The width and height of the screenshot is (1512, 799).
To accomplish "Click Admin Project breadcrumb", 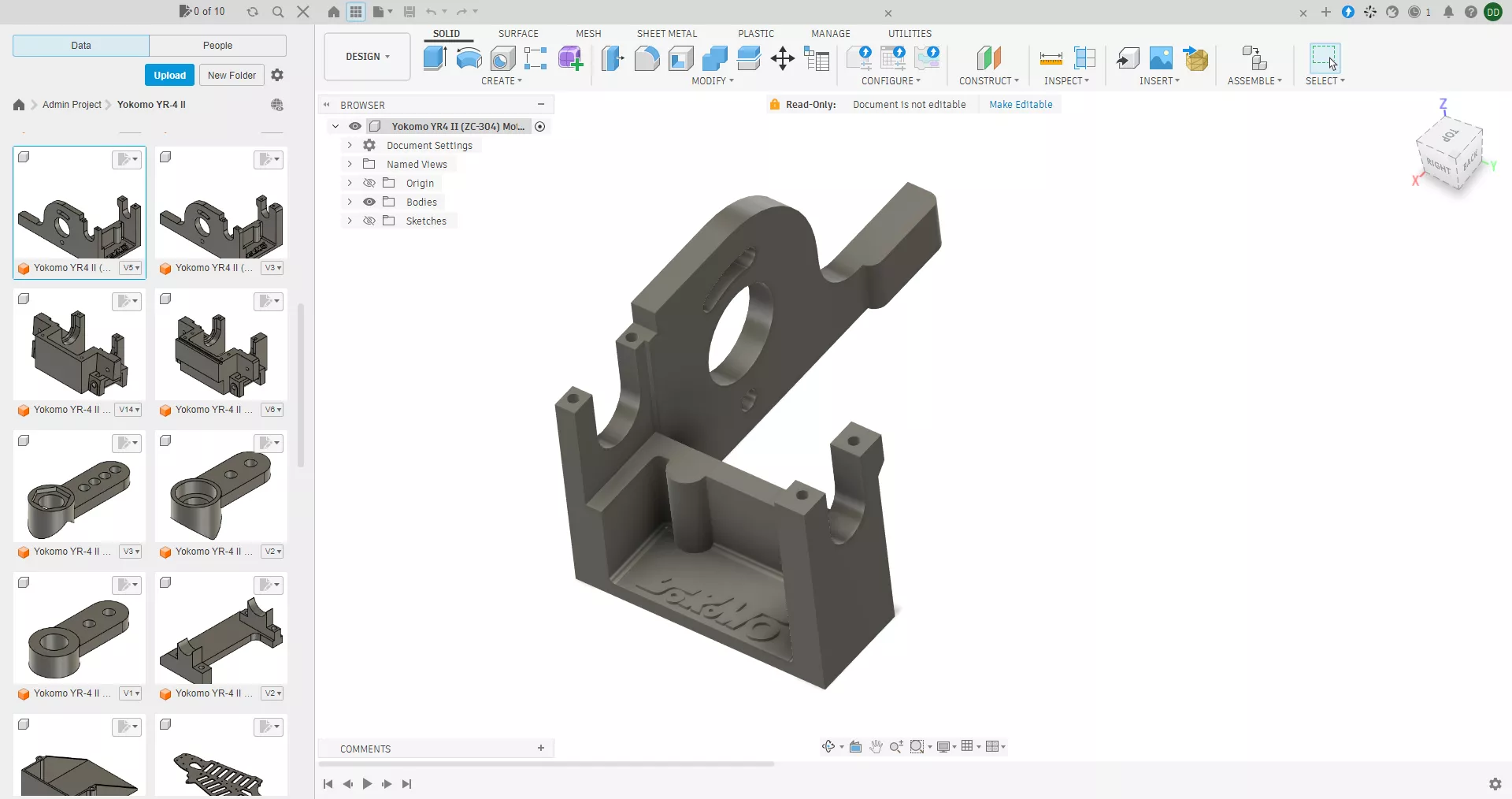I will pos(72,105).
